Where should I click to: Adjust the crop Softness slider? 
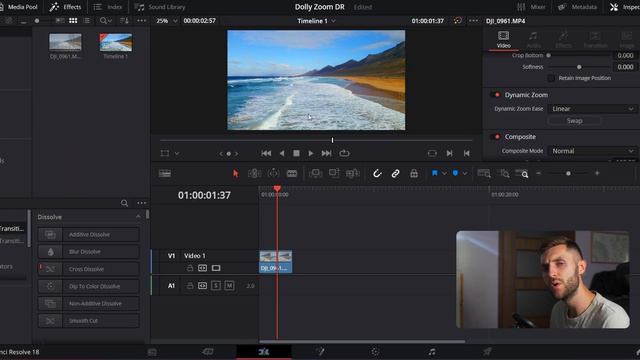[x=579, y=67]
